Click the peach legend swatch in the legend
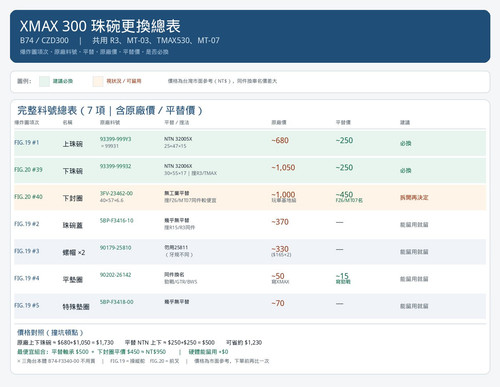Screen dimensions: 500x387 98,81
